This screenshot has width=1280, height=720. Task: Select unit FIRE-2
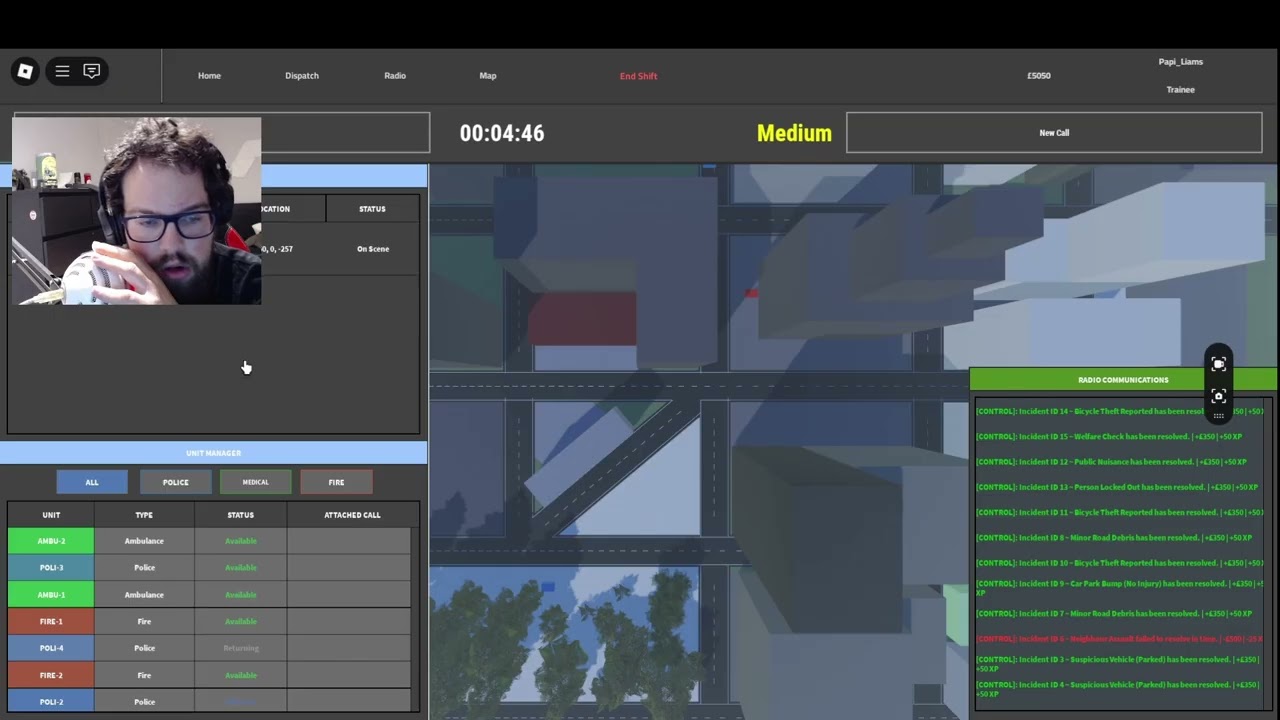(x=51, y=675)
